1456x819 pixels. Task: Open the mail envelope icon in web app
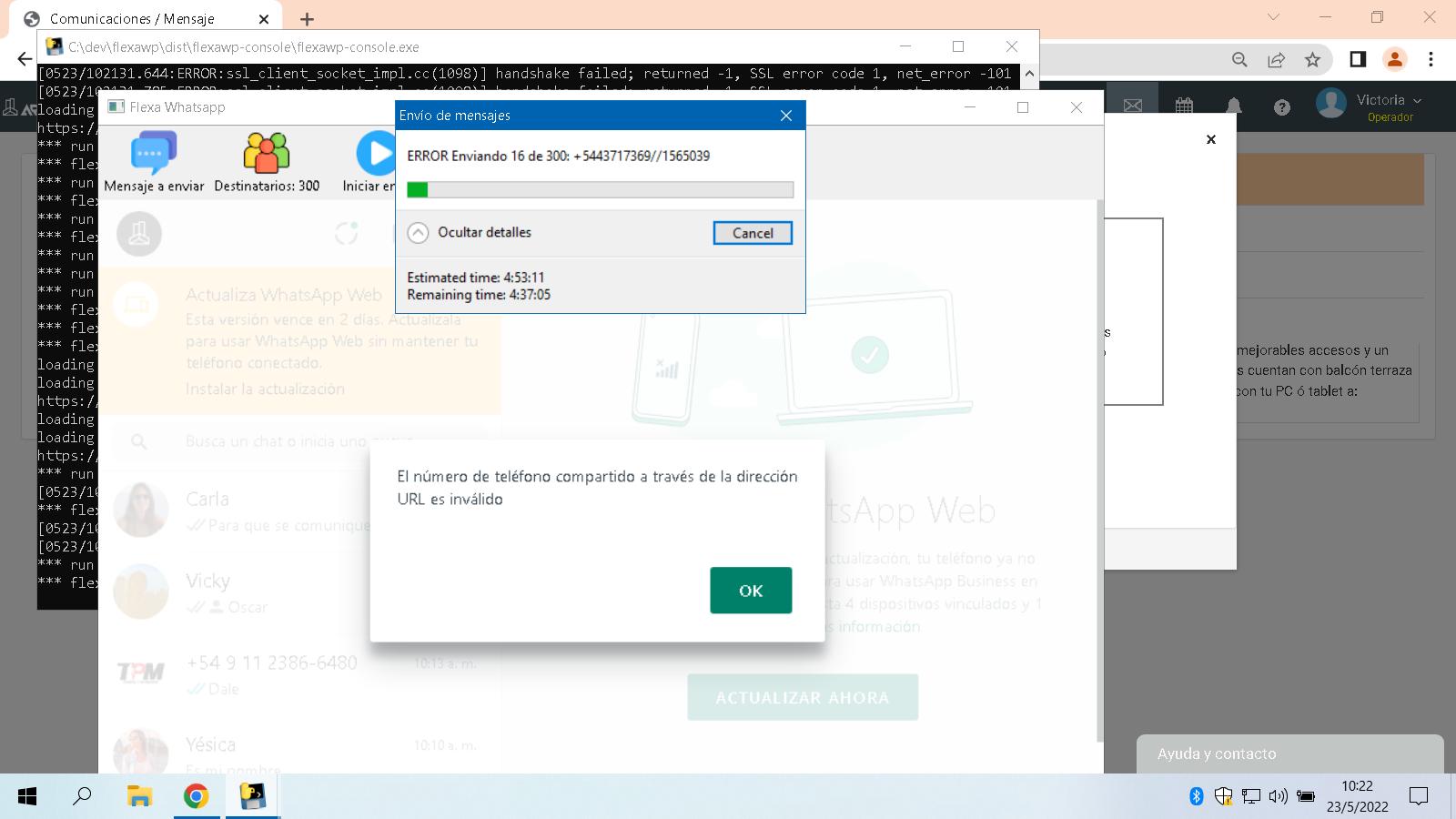pyautogui.click(x=1133, y=106)
